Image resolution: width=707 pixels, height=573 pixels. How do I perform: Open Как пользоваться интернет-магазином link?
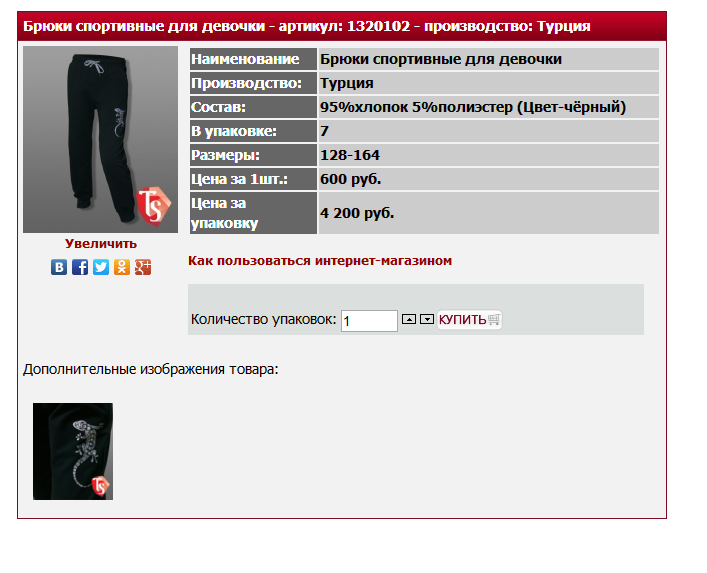[x=320, y=261]
